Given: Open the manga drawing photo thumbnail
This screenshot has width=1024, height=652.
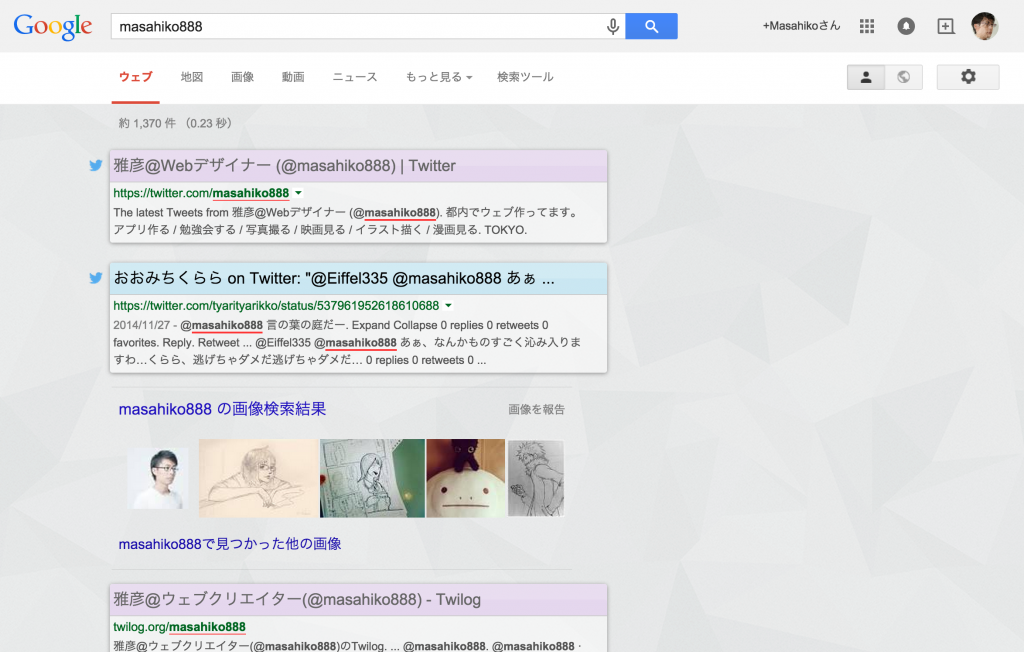Looking at the screenshot, I should pyautogui.click(x=372, y=478).
